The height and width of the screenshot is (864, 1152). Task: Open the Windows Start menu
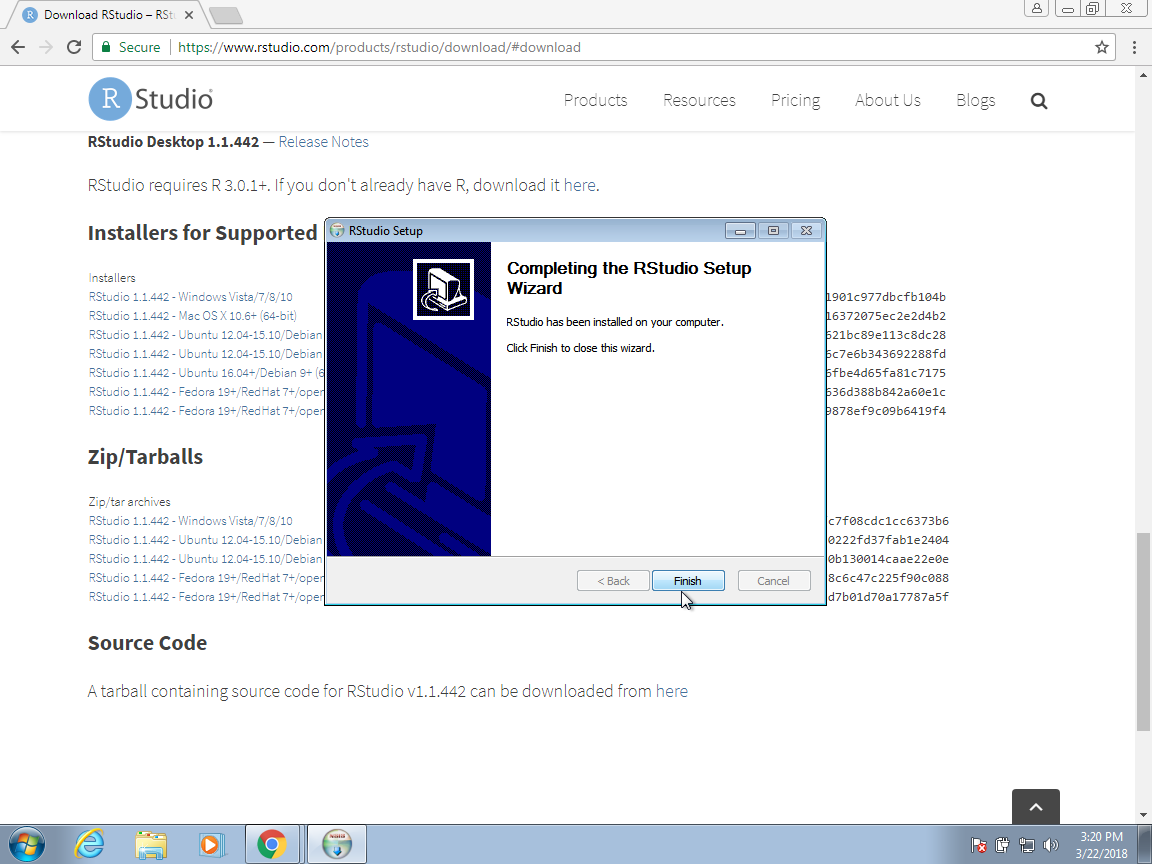[27, 844]
